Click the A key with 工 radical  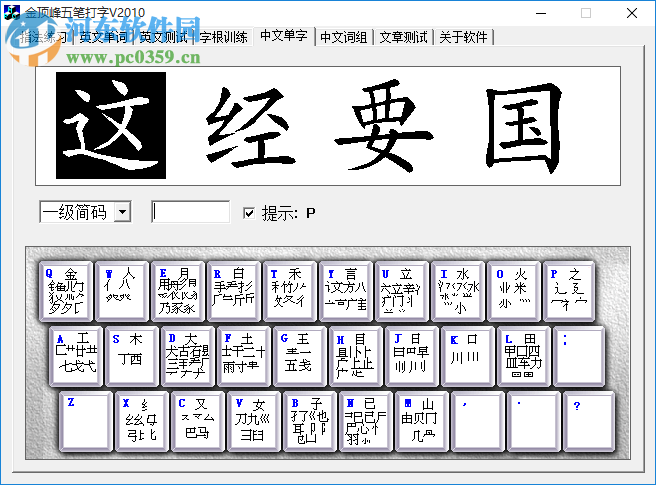coord(76,356)
